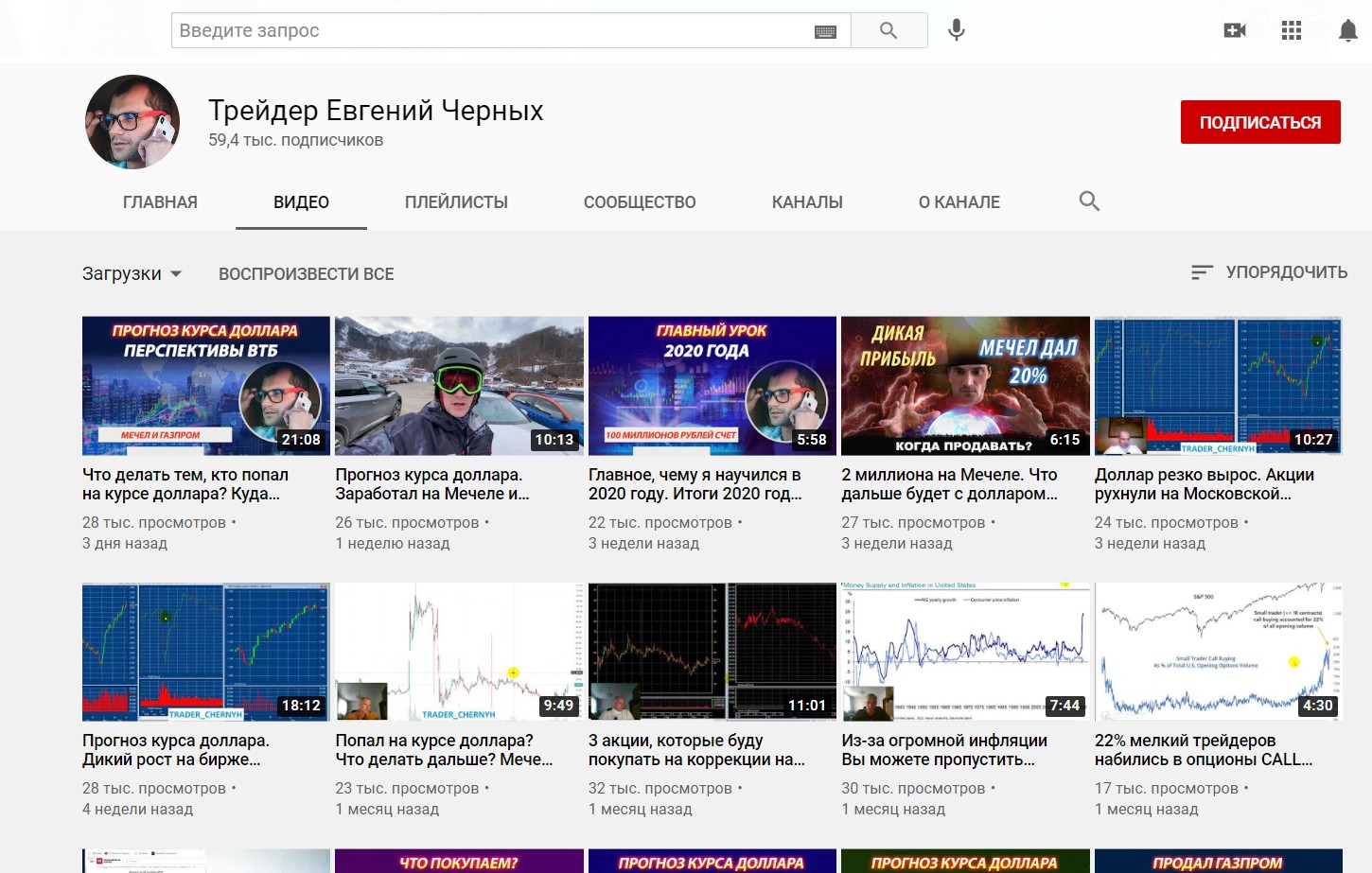1372x873 pixels.
Task: Click the channel search magnifier icon
Action: 1089,201
